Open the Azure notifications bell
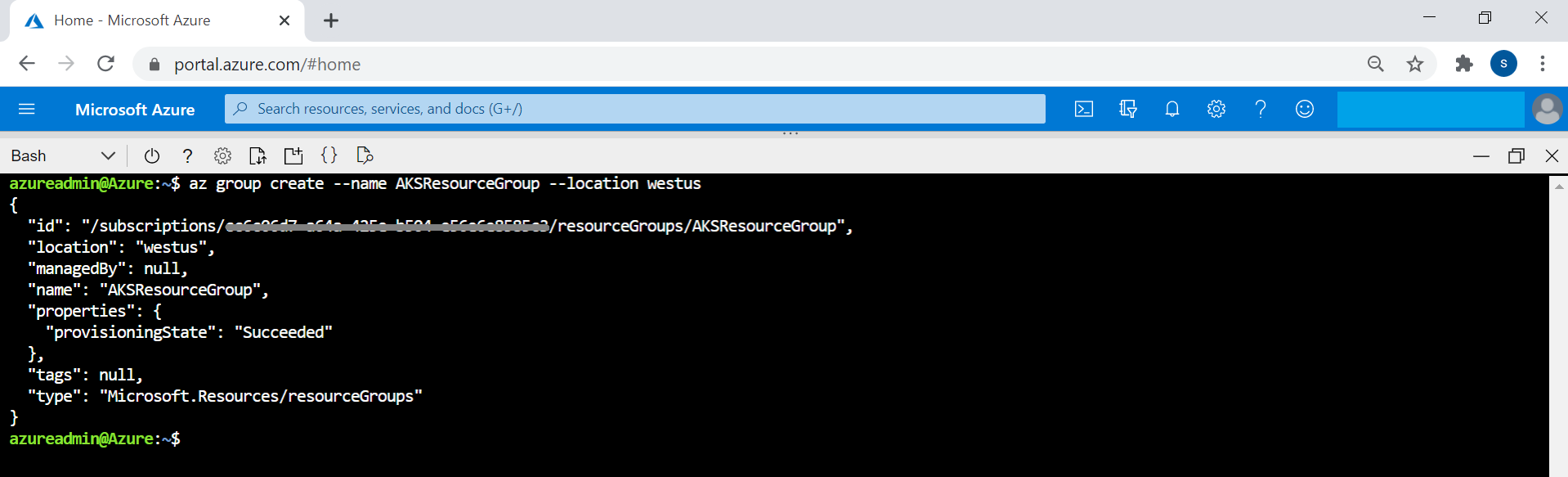1568x477 pixels. click(x=1172, y=109)
